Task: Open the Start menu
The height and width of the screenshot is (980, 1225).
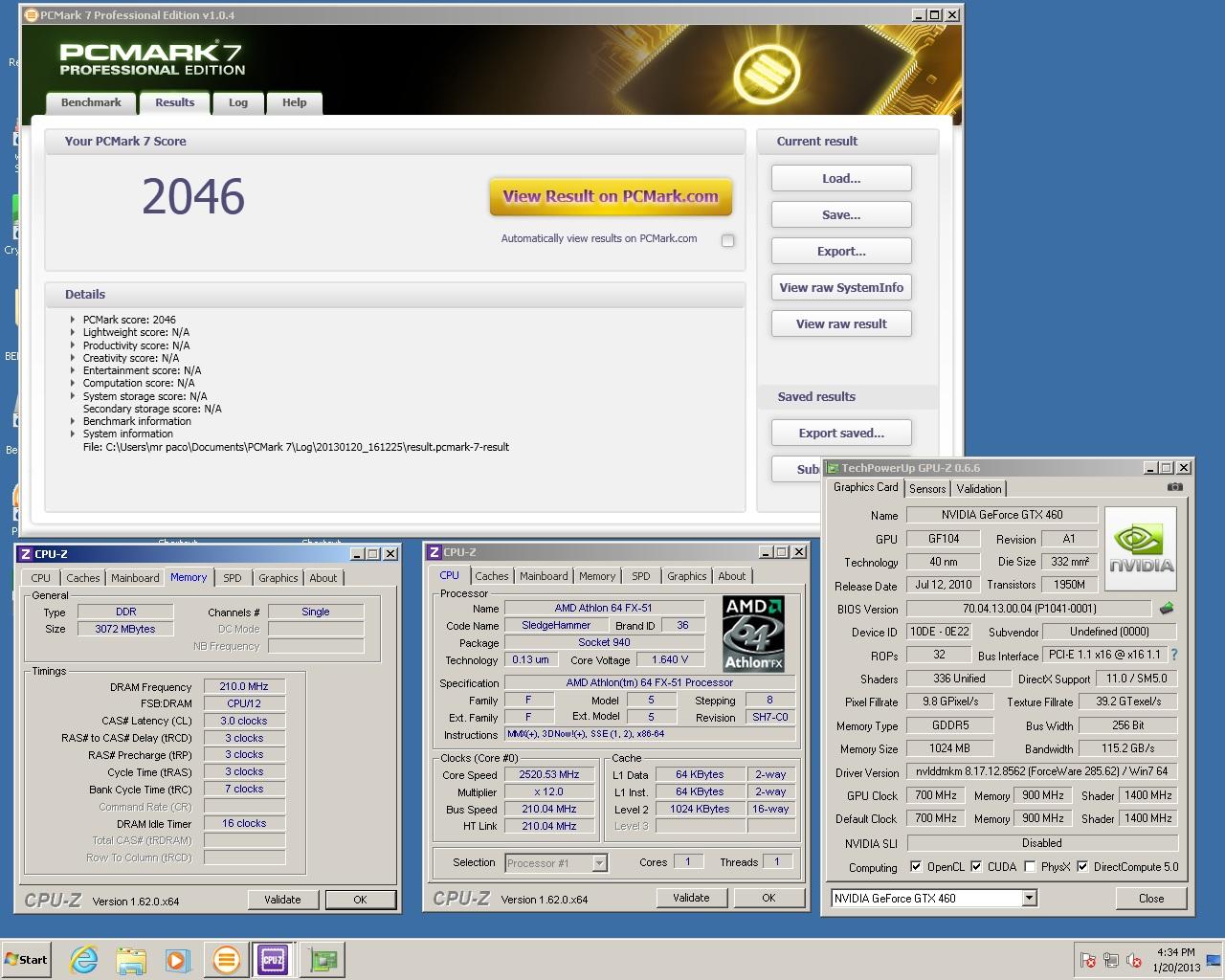Action: (x=27, y=959)
